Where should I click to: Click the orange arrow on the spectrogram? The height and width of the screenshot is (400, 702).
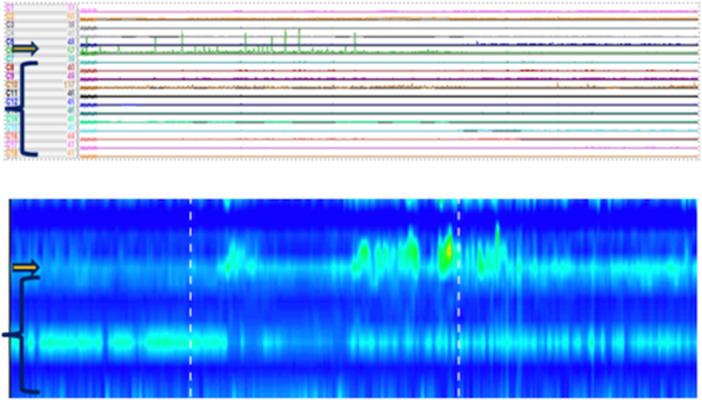[x=25, y=267]
